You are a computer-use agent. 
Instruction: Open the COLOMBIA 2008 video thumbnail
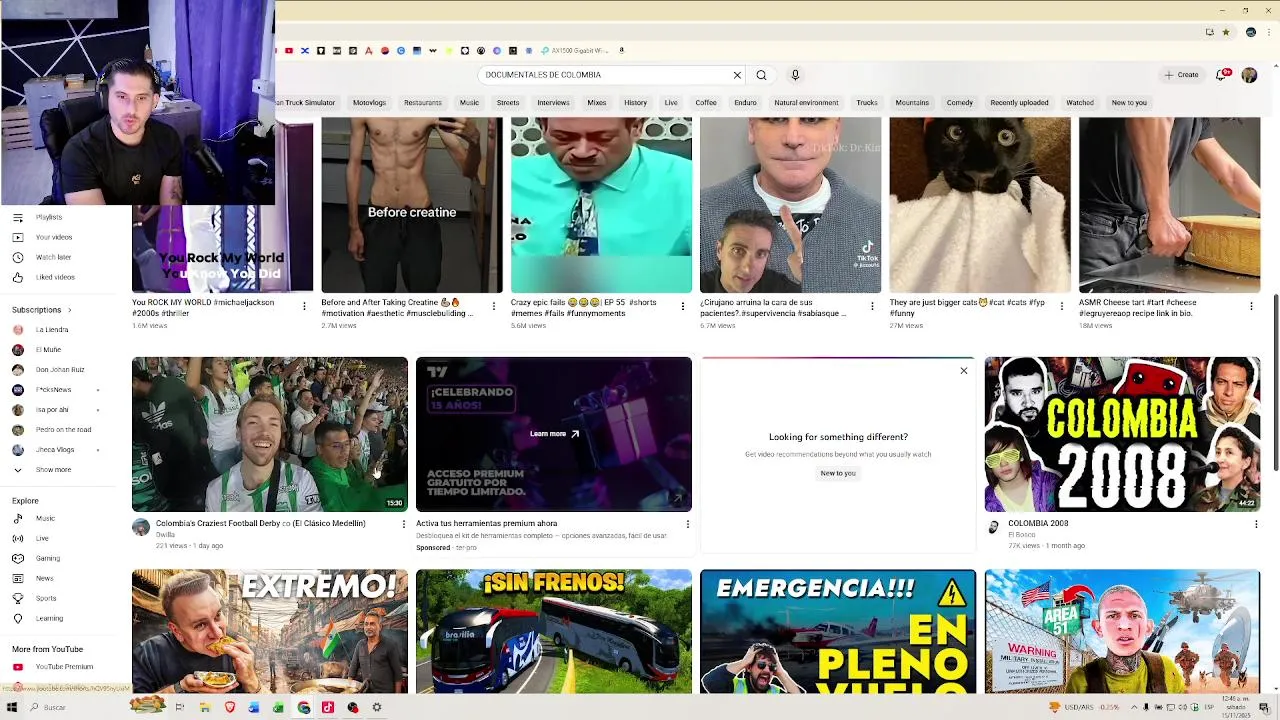coord(1122,434)
